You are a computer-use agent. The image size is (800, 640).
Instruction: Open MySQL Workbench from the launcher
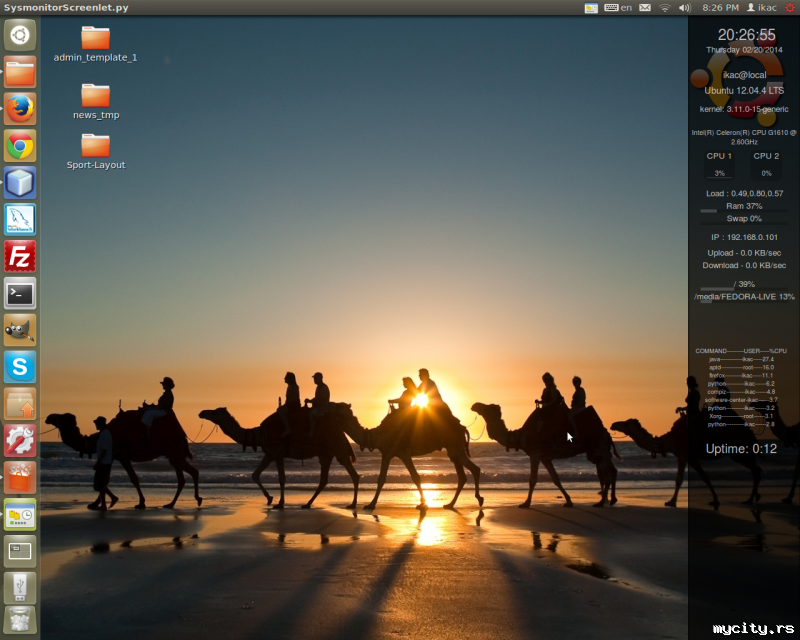click(20, 220)
